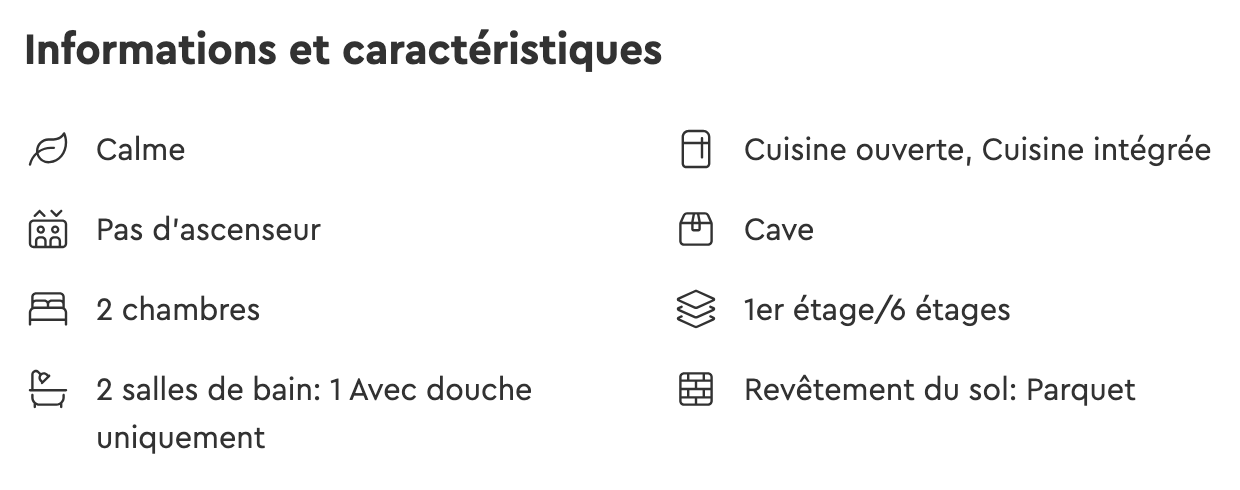Click the 1er étage/6 étages text
This screenshot has height=490, width=1240.
[877, 310]
